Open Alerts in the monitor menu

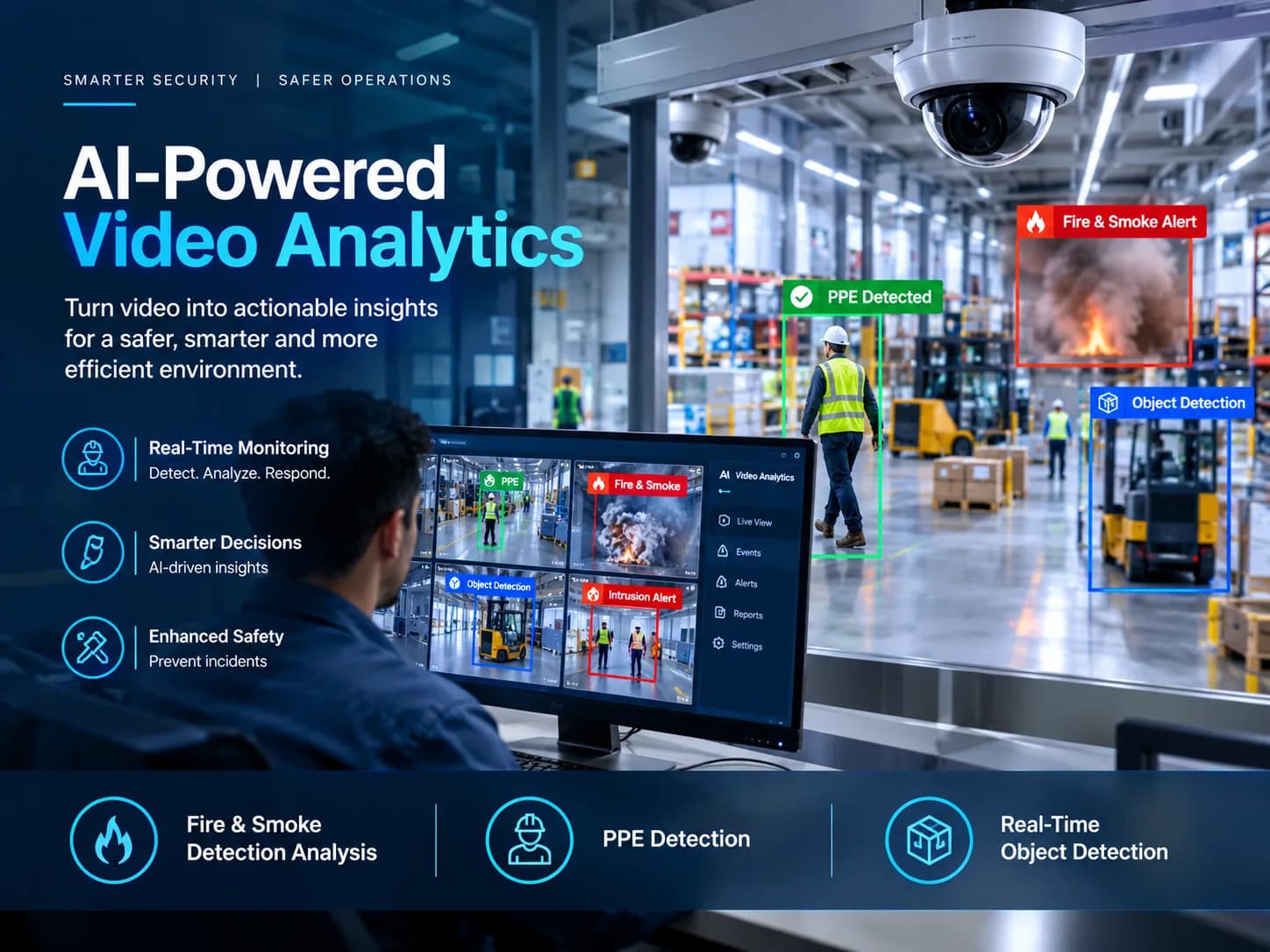pyautogui.click(x=737, y=583)
